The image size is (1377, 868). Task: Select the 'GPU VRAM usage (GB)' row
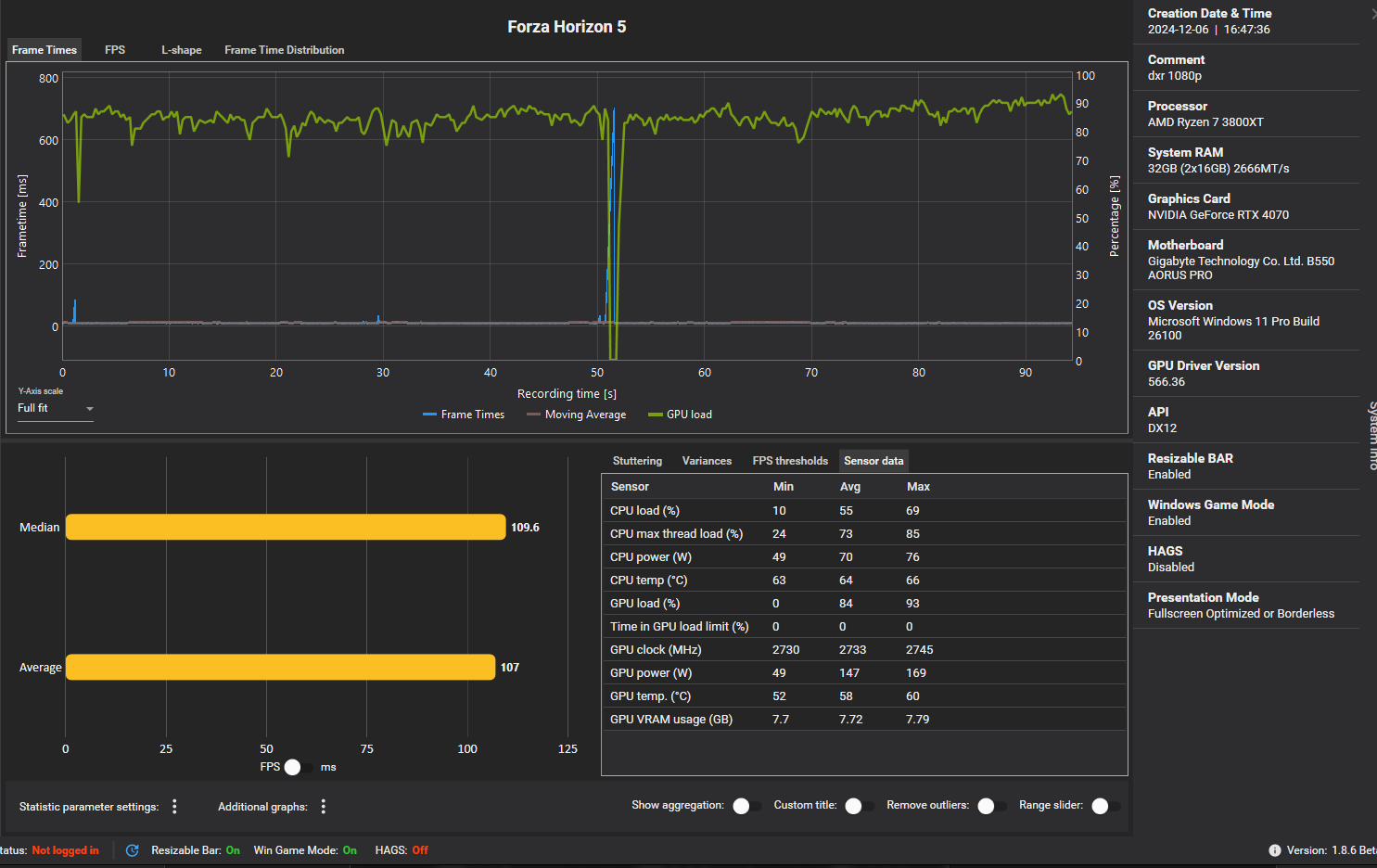[x=864, y=720]
